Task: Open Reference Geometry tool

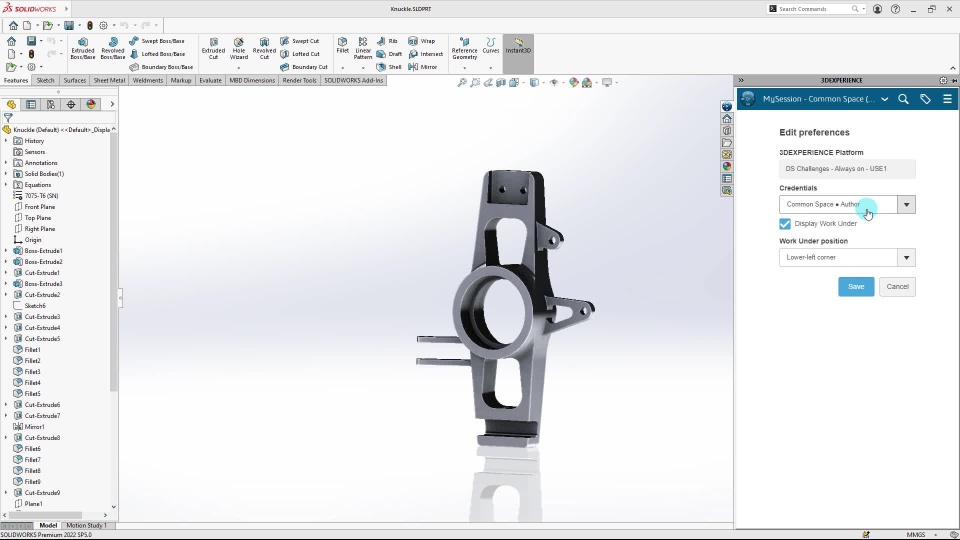Action: point(464,48)
